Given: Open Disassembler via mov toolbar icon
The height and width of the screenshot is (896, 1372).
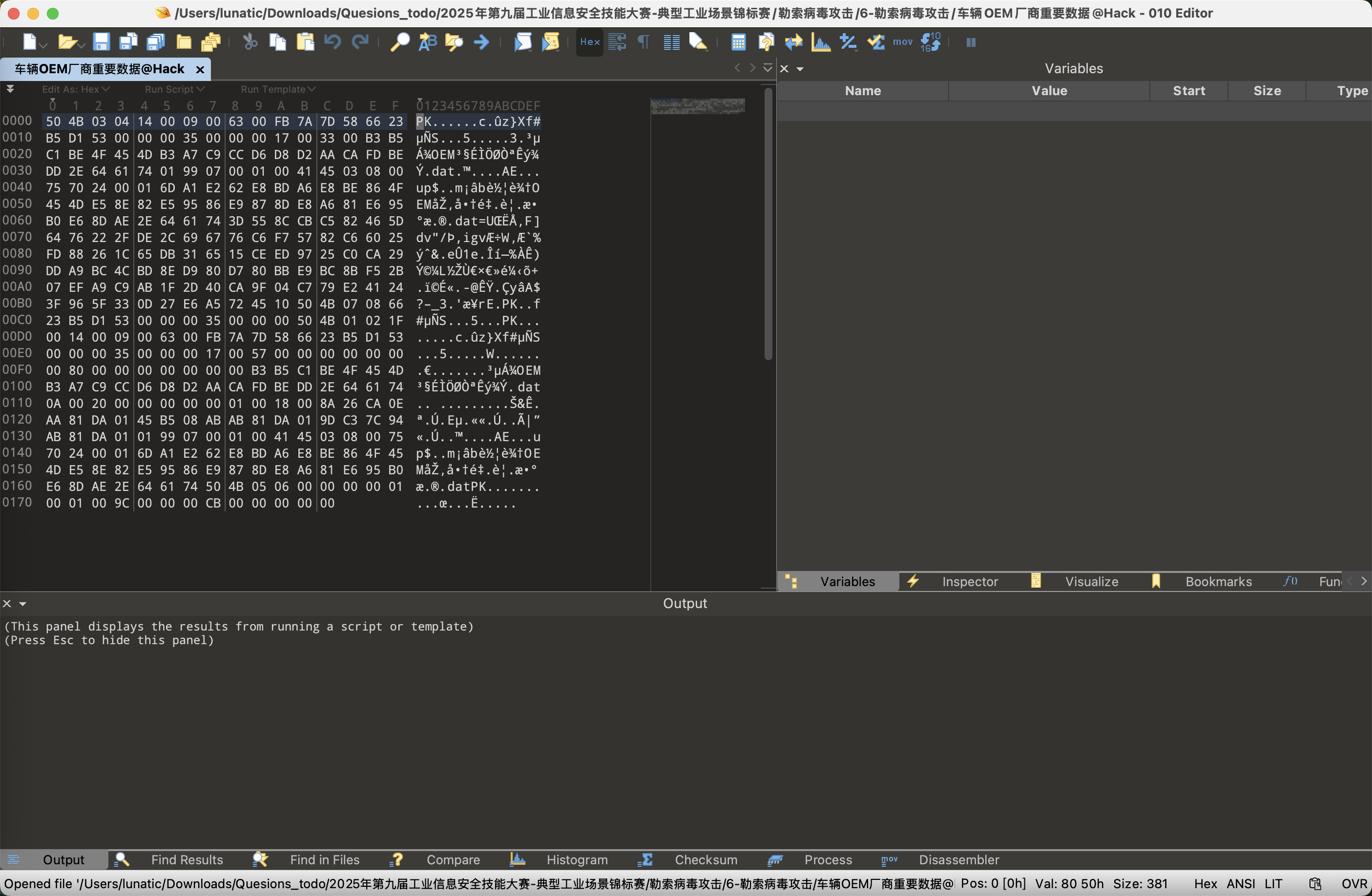Looking at the screenshot, I should (x=903, y=41).
